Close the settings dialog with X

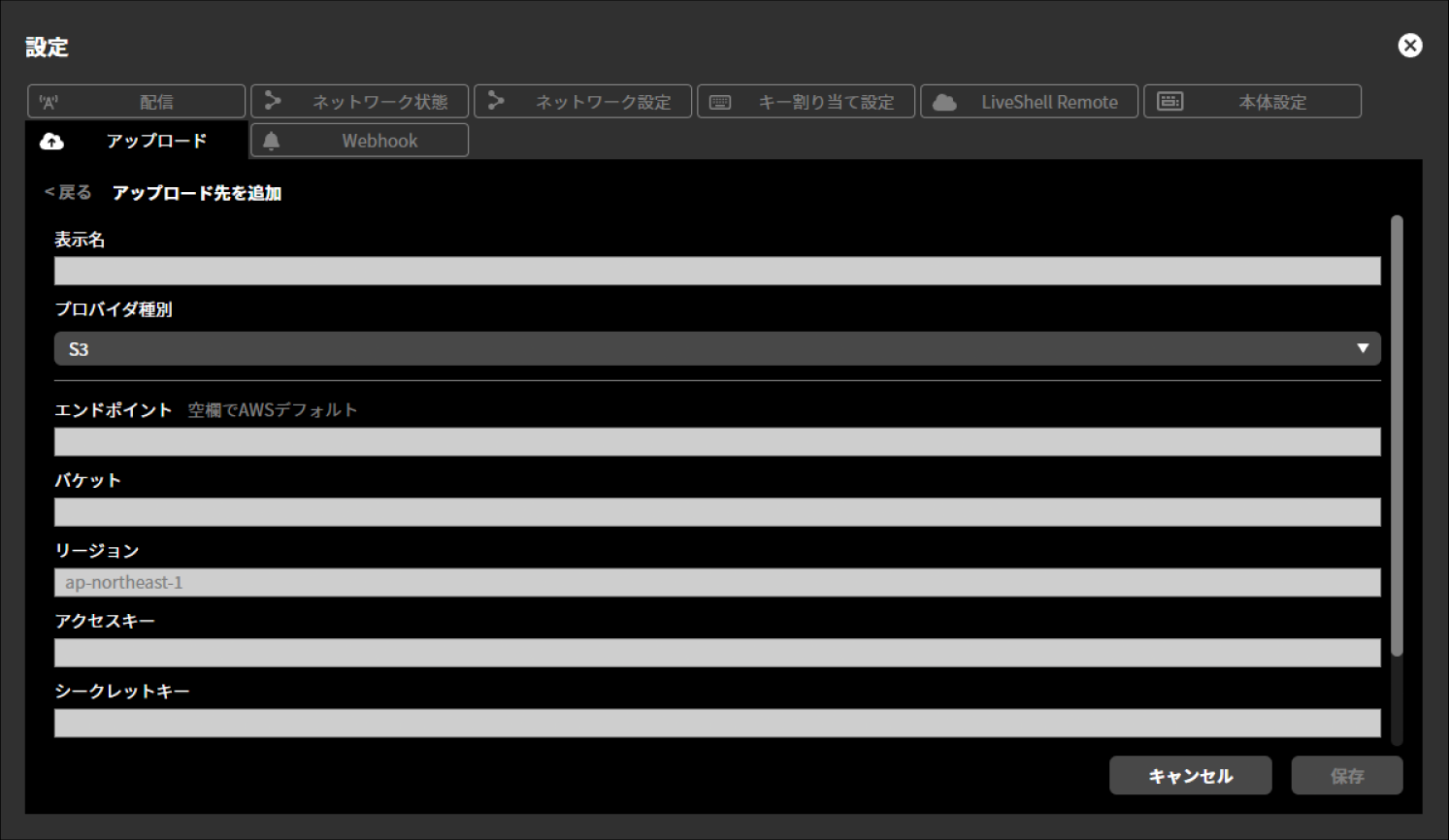coord(1409,46)
